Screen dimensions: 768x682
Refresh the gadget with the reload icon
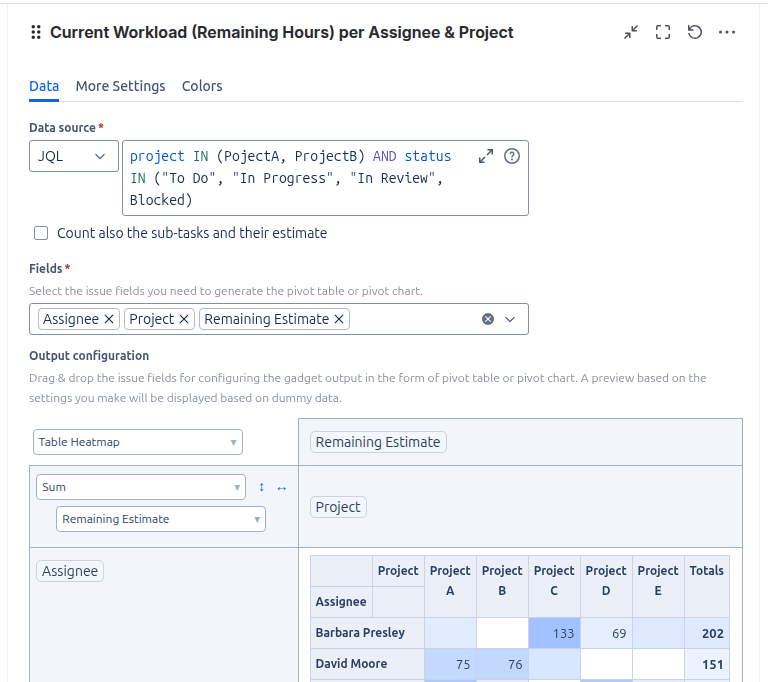695,32
